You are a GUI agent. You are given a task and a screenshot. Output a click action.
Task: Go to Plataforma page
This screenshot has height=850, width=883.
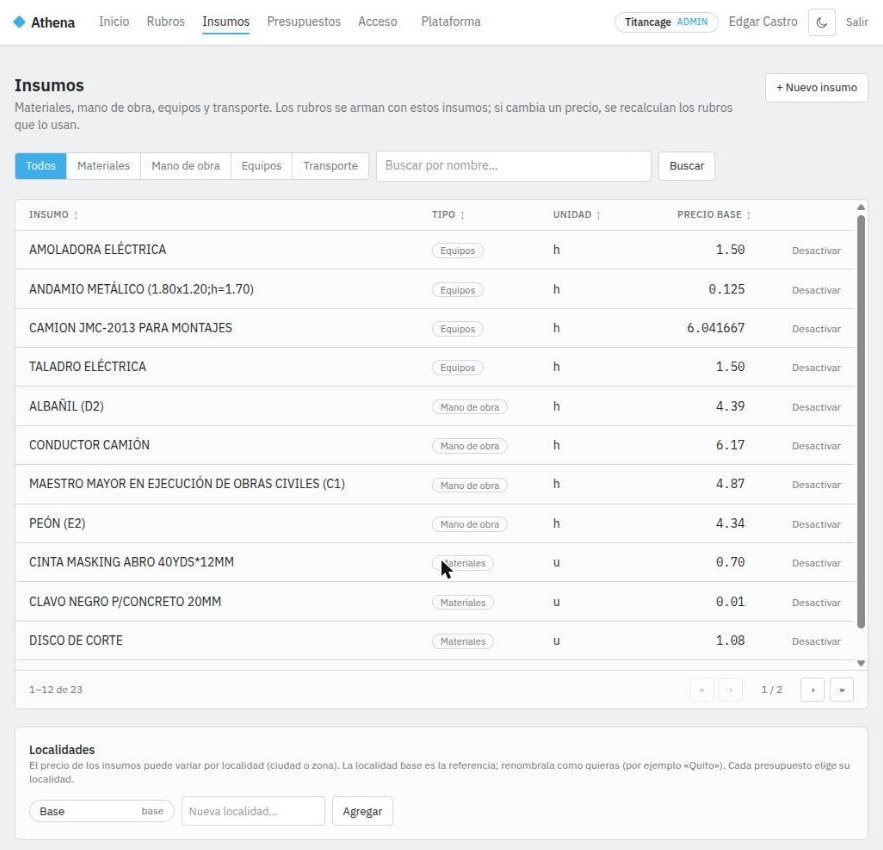(451, 21)
